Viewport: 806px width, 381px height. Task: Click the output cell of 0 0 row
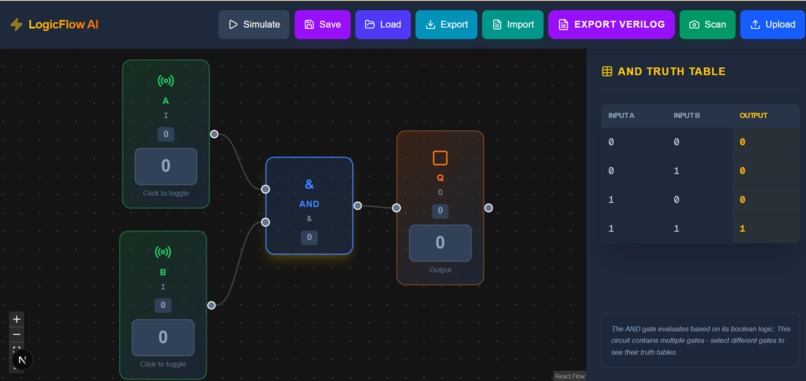[x=766, y=142]
